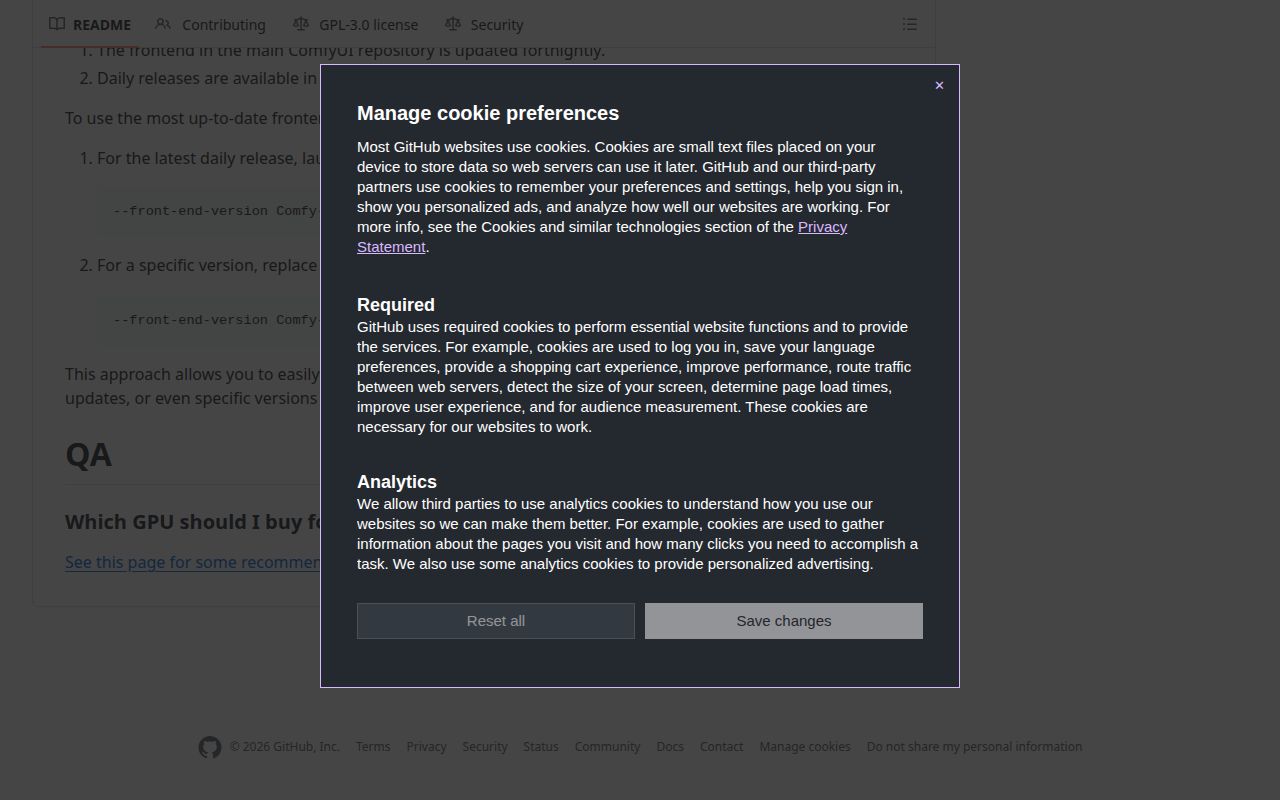Screen dimensions: 1280x800
Task: Select the GPL-3.0 license tab
Action: tap(356, 24)
